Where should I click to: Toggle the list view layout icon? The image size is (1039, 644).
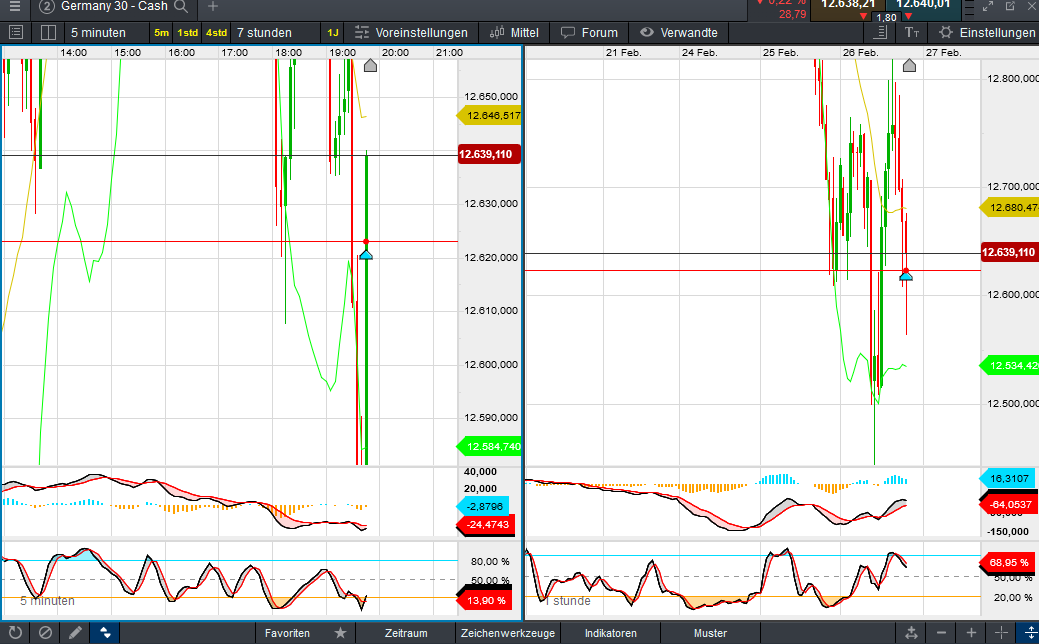[x=16, y=32]
